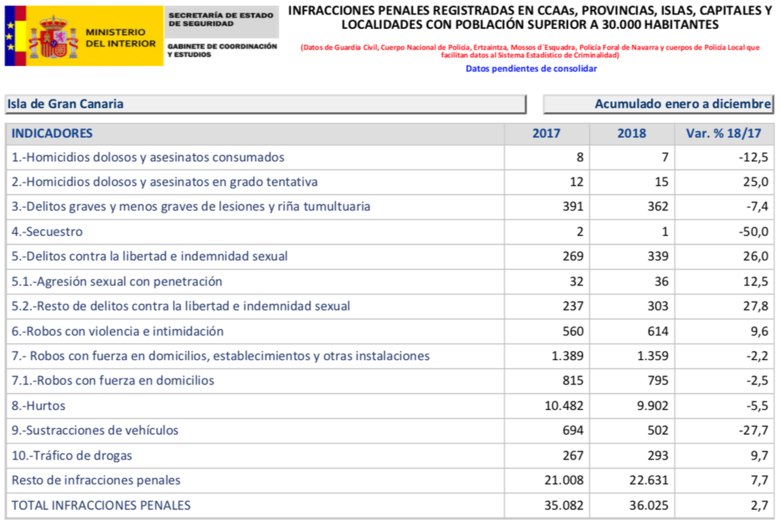Click the 10.-Tráfico de drogas row label
Screen dimensions: 780x523
point(72,455)
